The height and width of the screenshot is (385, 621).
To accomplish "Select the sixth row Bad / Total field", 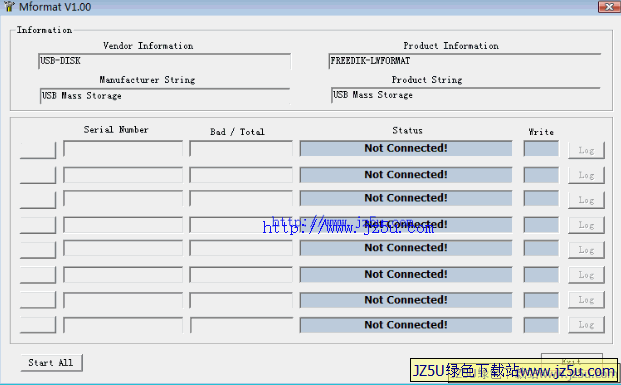I will tap(241, 274).
